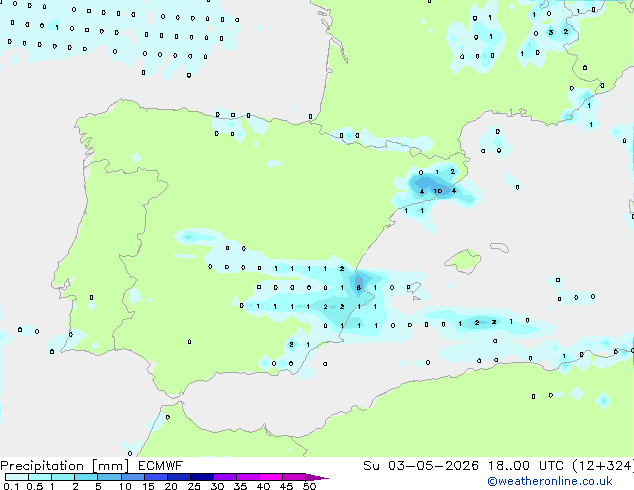The height and width of the screenshot is (490, 634).
Task: Click the '10' precipitation value on the map
Action: click(437, 191)
